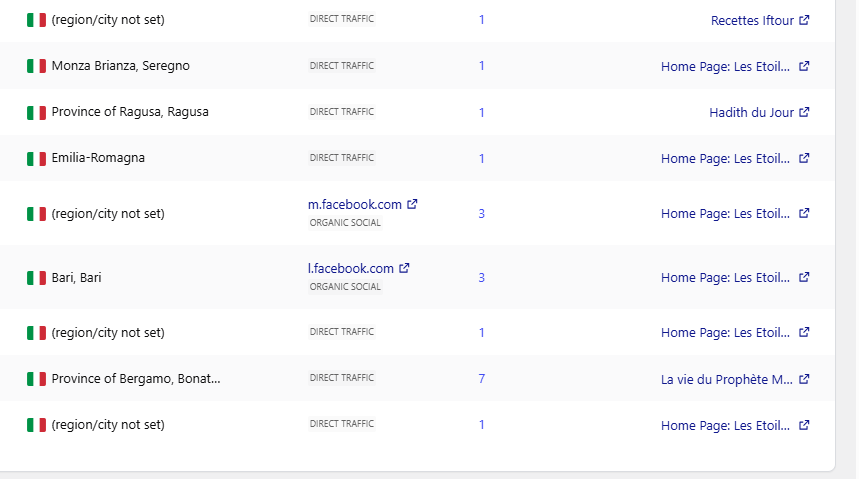The width and height of the screenshot is (859, 479).
Task: Click visit count 3 in Bari row
Action: click(481, 277)
